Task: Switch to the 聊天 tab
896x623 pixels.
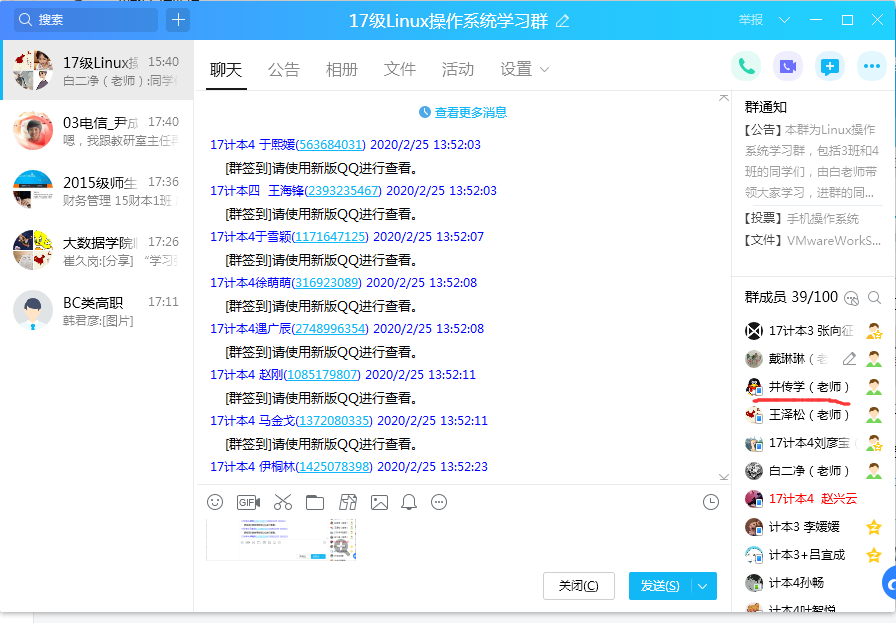Action: (x=226, y=70)
